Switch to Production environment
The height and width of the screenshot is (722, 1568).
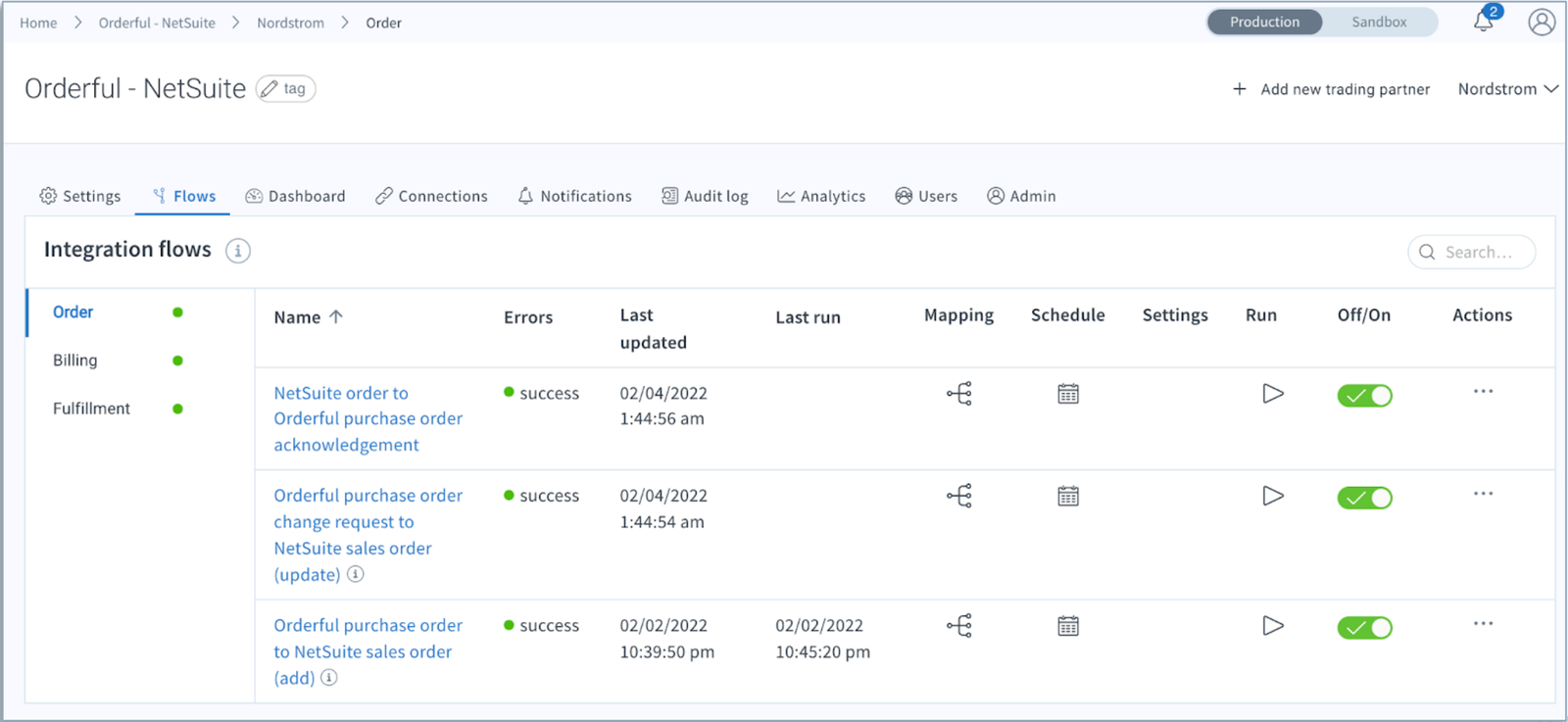(x=1264, y=23)
